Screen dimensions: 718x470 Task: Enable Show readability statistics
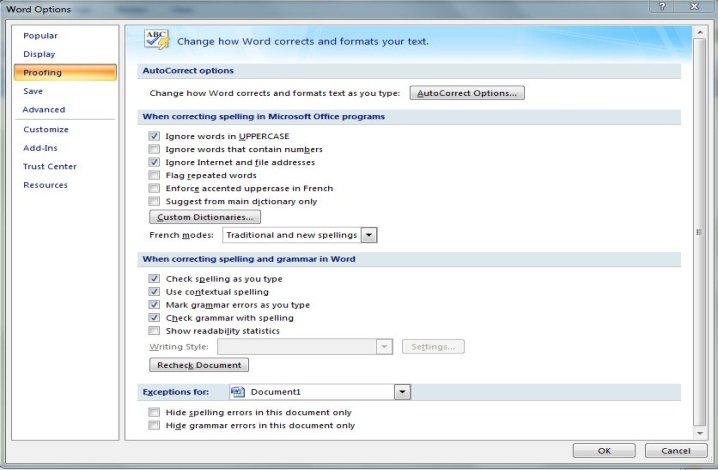(x=154, y=331)
